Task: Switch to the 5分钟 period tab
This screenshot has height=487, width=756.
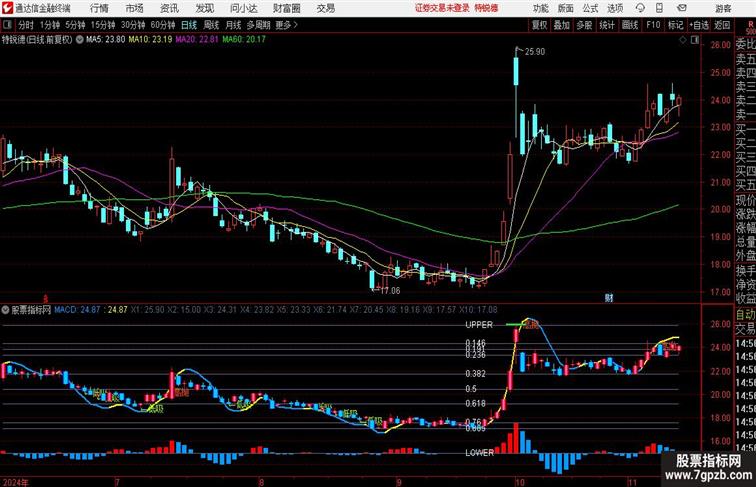Action: click(75, 25)
